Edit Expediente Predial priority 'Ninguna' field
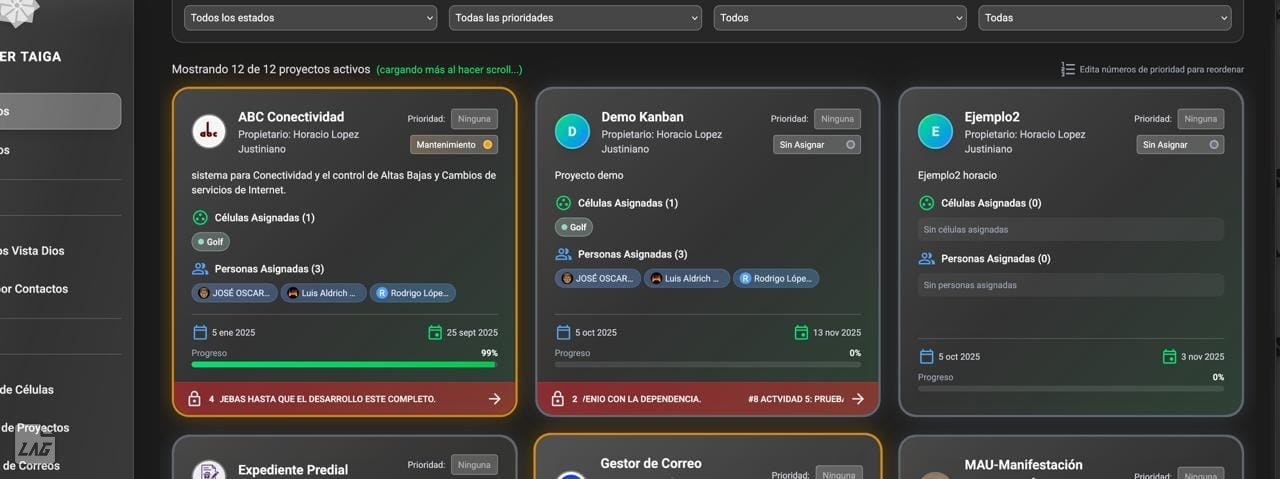The image size is (1280, 479). [474, 465]
